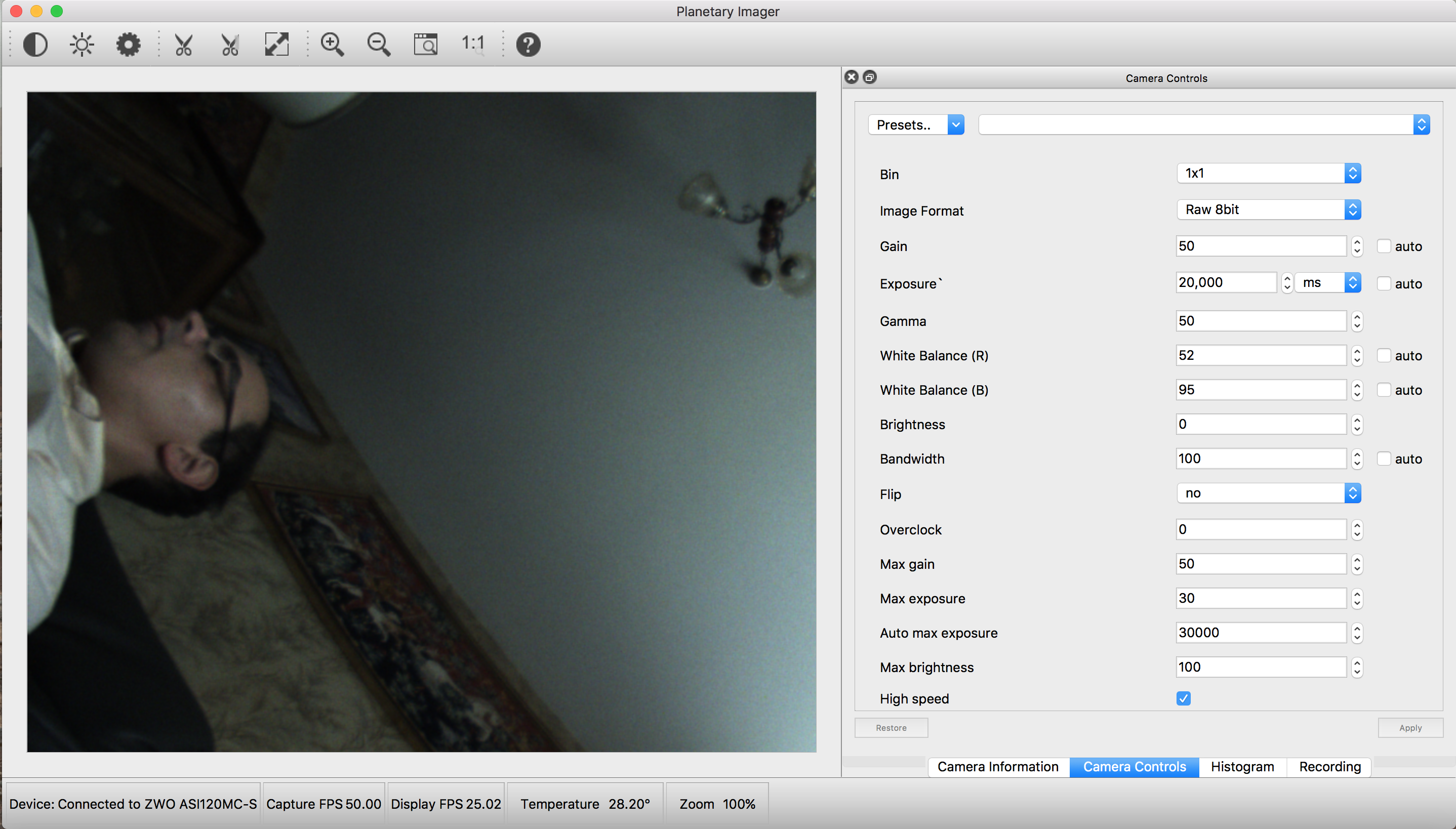Screen dimensions: 1456x829
Task: Zoom in with the magnifier plus icon
Action: click(333, 45)
